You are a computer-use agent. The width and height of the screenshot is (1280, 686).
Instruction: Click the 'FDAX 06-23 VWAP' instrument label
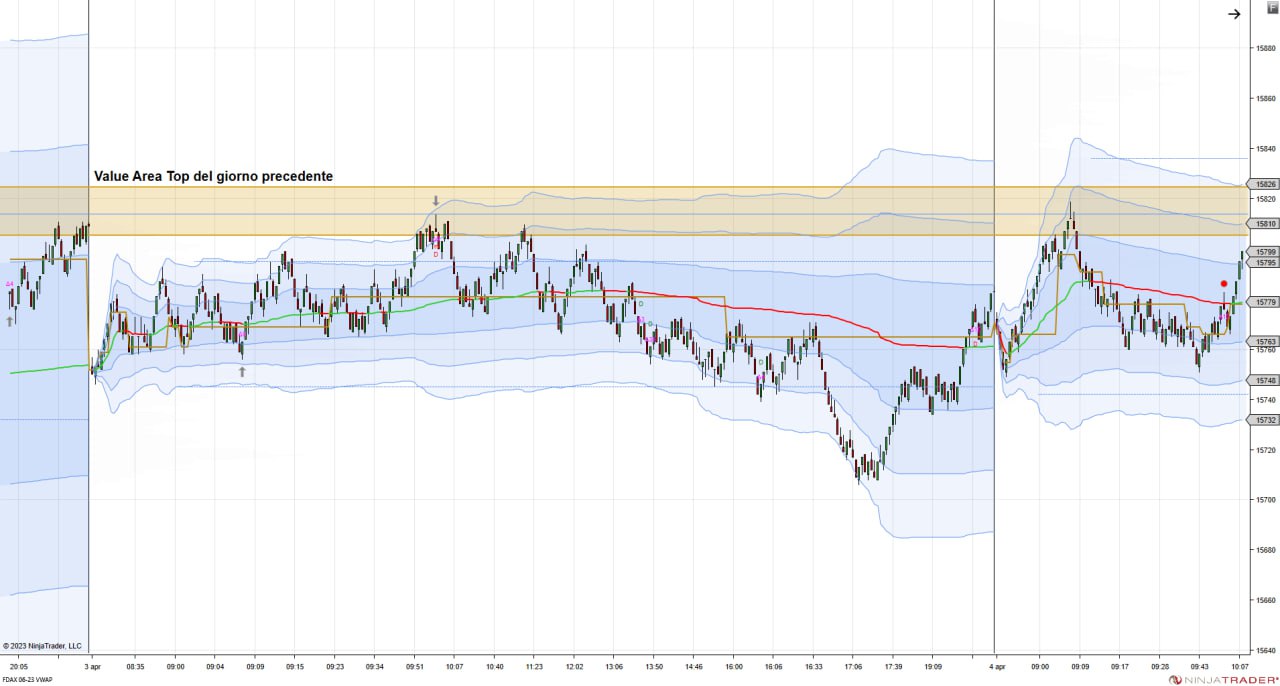(x=27, y=679)
